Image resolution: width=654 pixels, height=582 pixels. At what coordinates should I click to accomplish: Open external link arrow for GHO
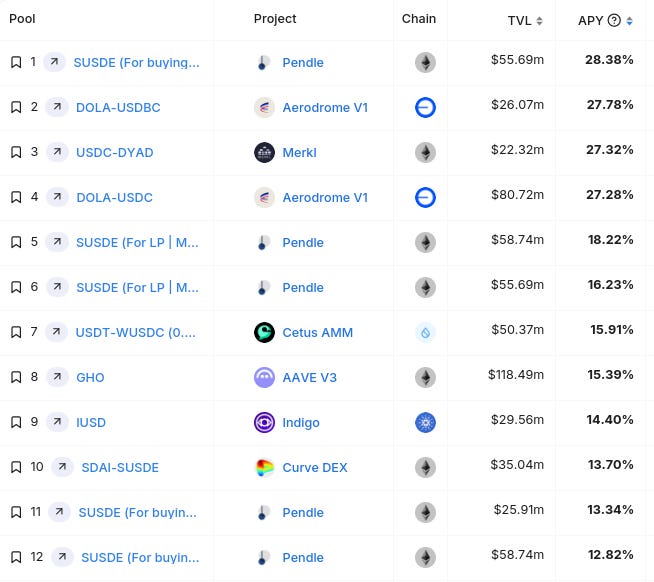pyautogui.click(x=57, y=377)
